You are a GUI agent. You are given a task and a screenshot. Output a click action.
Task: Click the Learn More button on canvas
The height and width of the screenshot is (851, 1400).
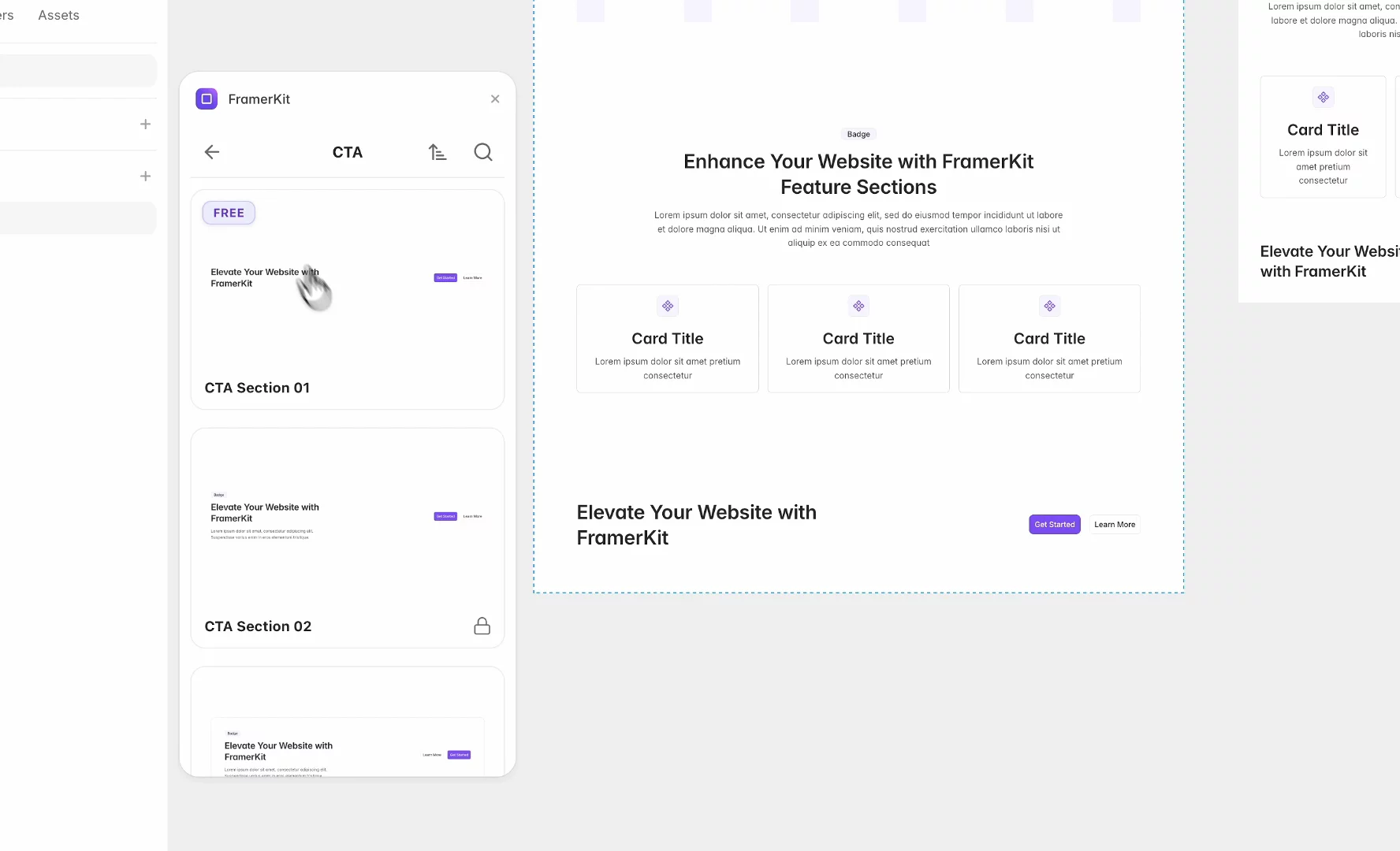click(x=1115, y=525)
